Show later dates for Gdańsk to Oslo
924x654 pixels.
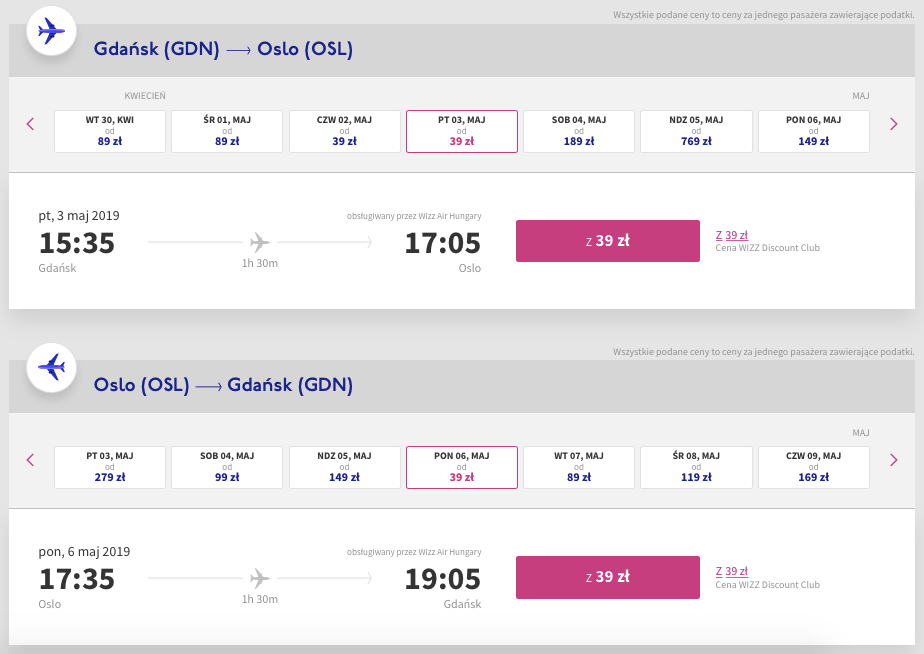pos(894,124)
